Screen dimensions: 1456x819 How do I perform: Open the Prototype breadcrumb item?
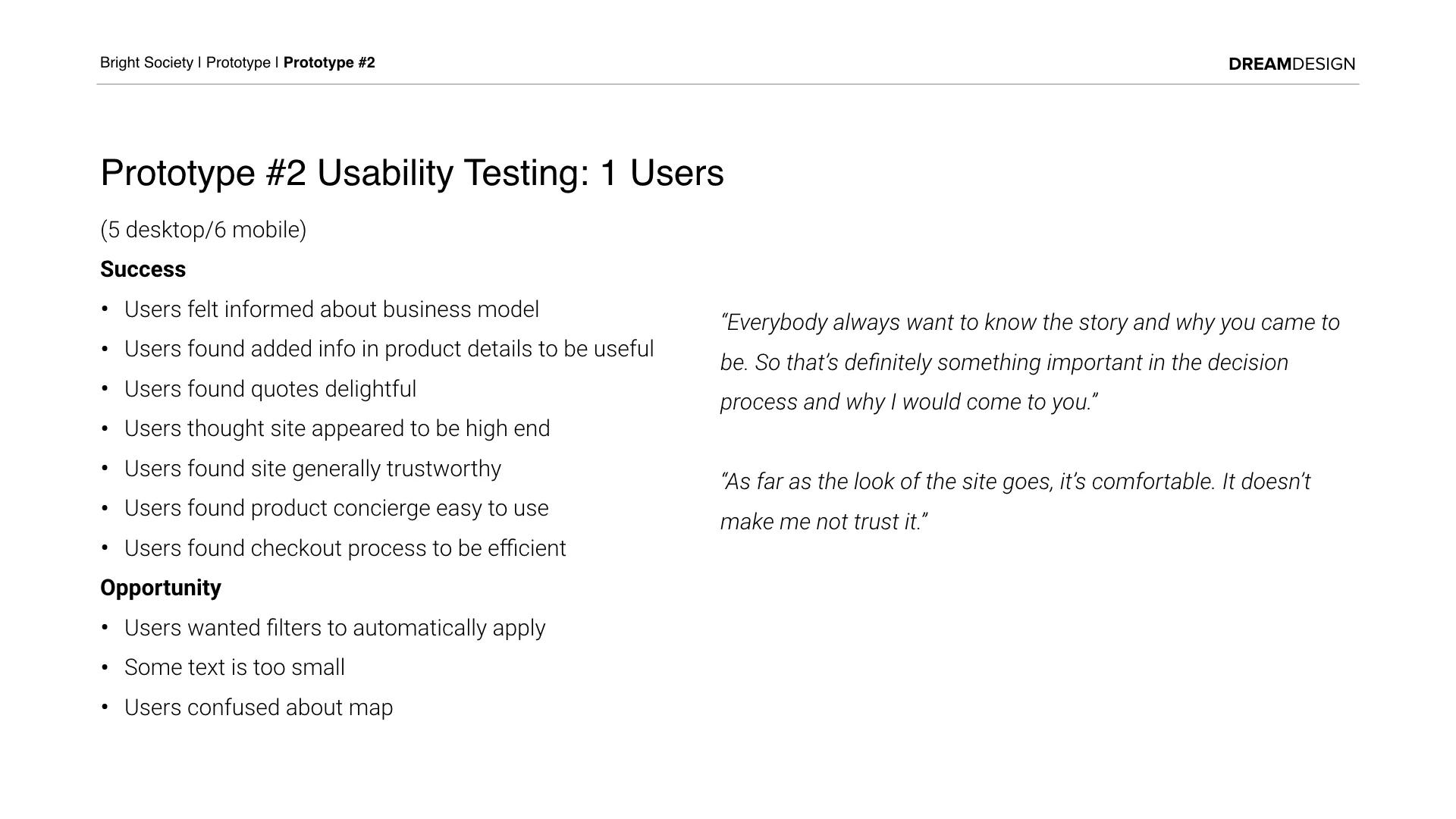pyautogui.click(x=238, y=63)
